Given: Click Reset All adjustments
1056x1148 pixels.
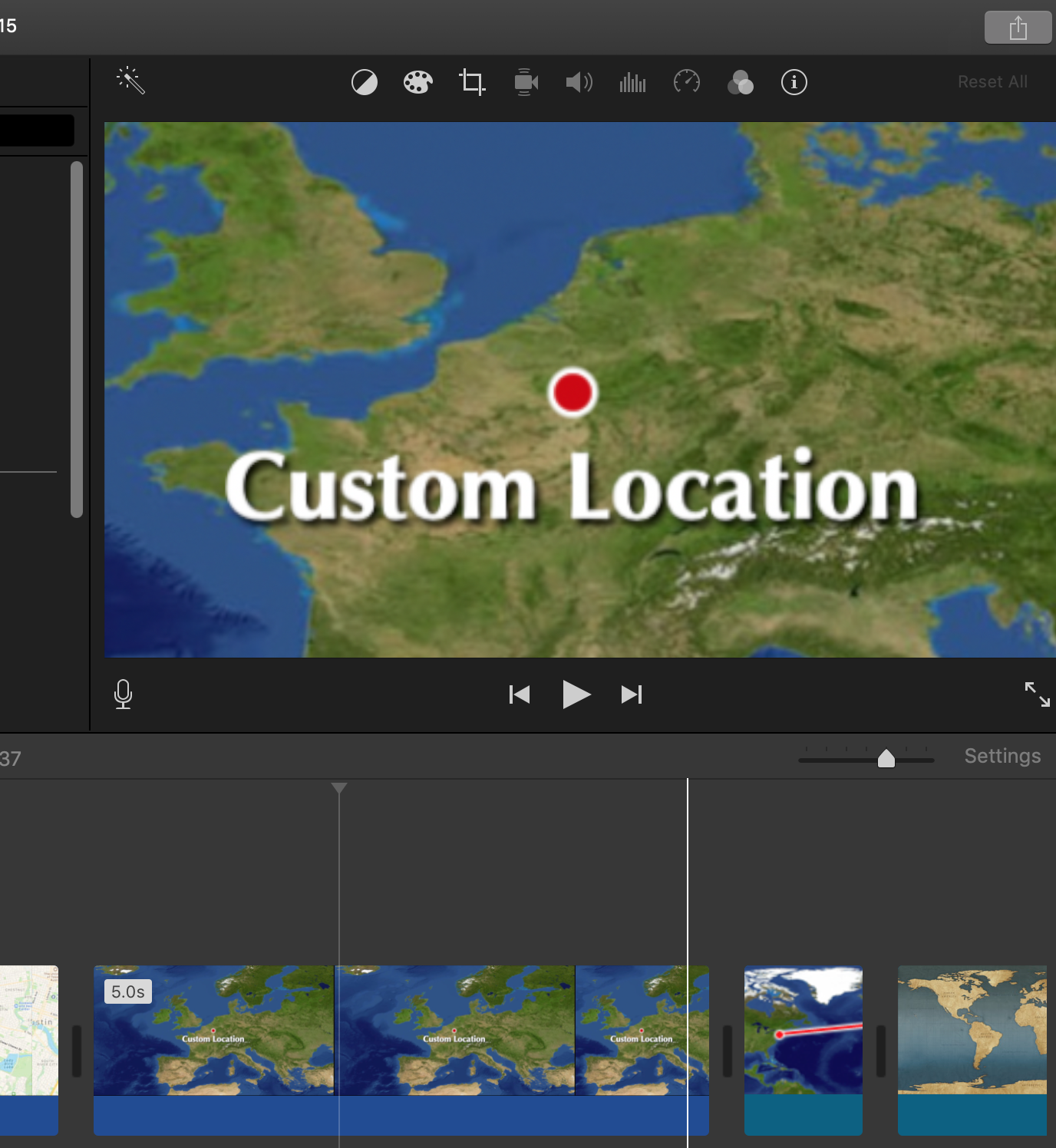Looking at the screenshot, I should click(x=992, y=82).
